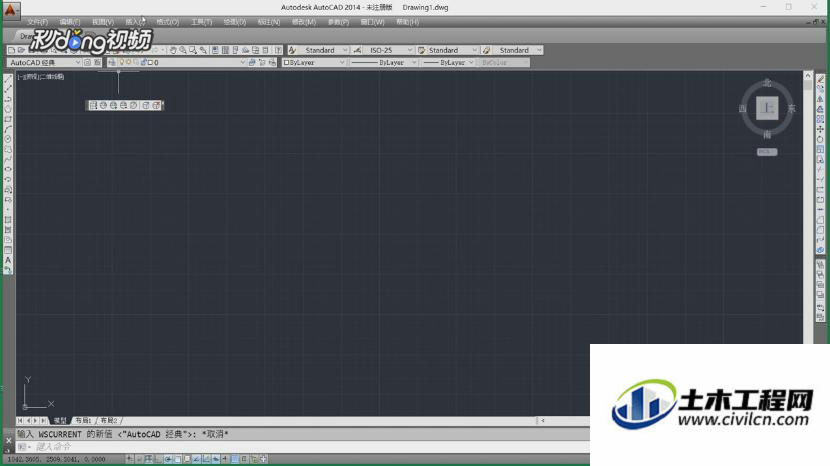This screenshot has height=466, width=830.
Task: Open the Dimension Style manager icon
Action: [357, 50]
